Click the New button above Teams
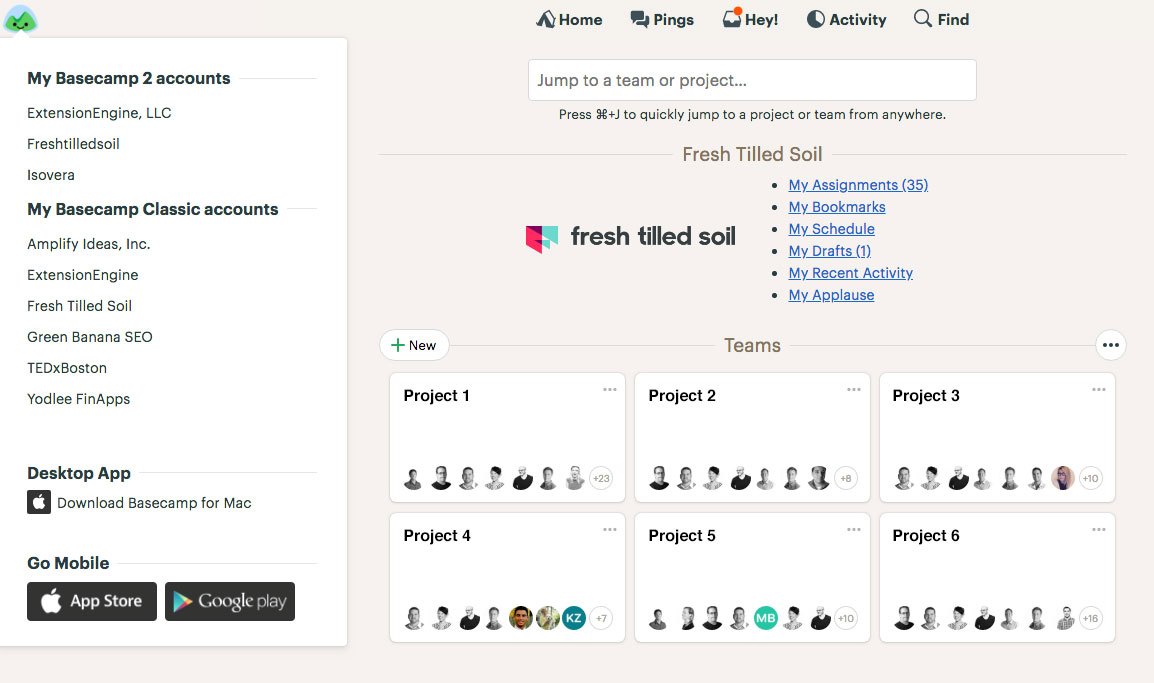This screenshot has height=683, width=1154. tap(414, 344)
